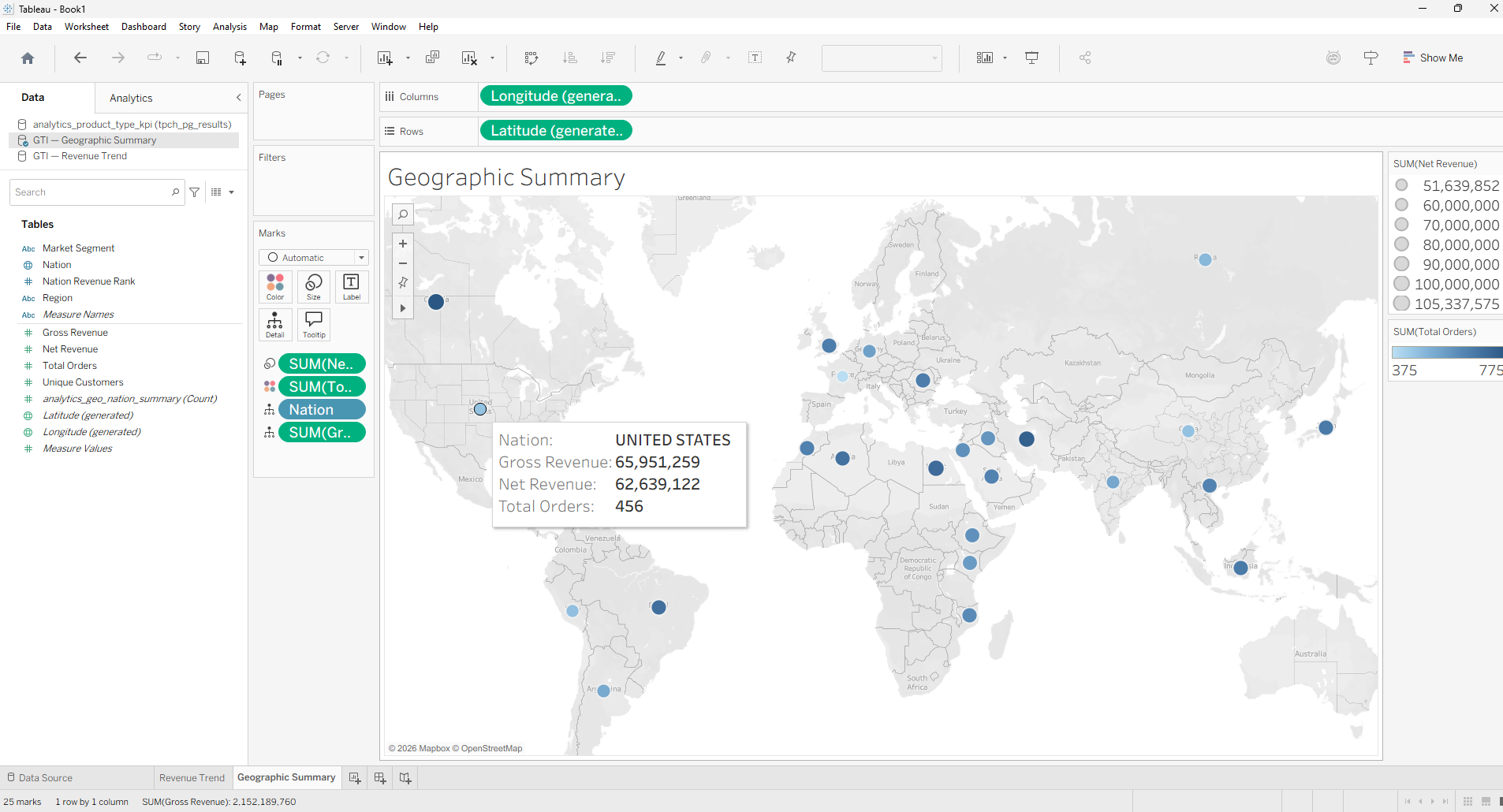This screenshot has width=1503, height=812.
Task: Click the Show Me button
Action: [x=1433, y=58]
